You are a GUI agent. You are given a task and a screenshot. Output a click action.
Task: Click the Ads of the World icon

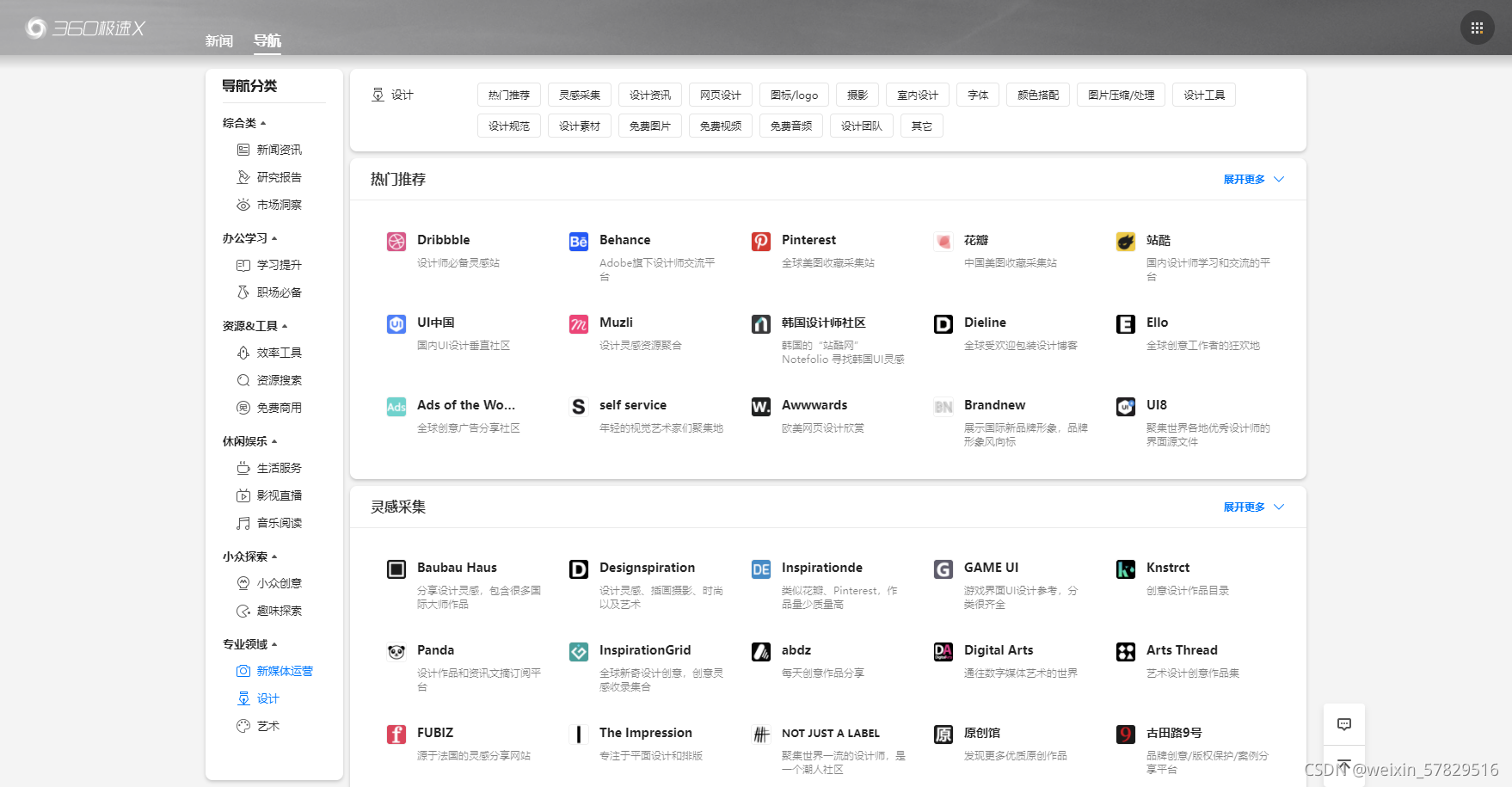pos(396,407)
